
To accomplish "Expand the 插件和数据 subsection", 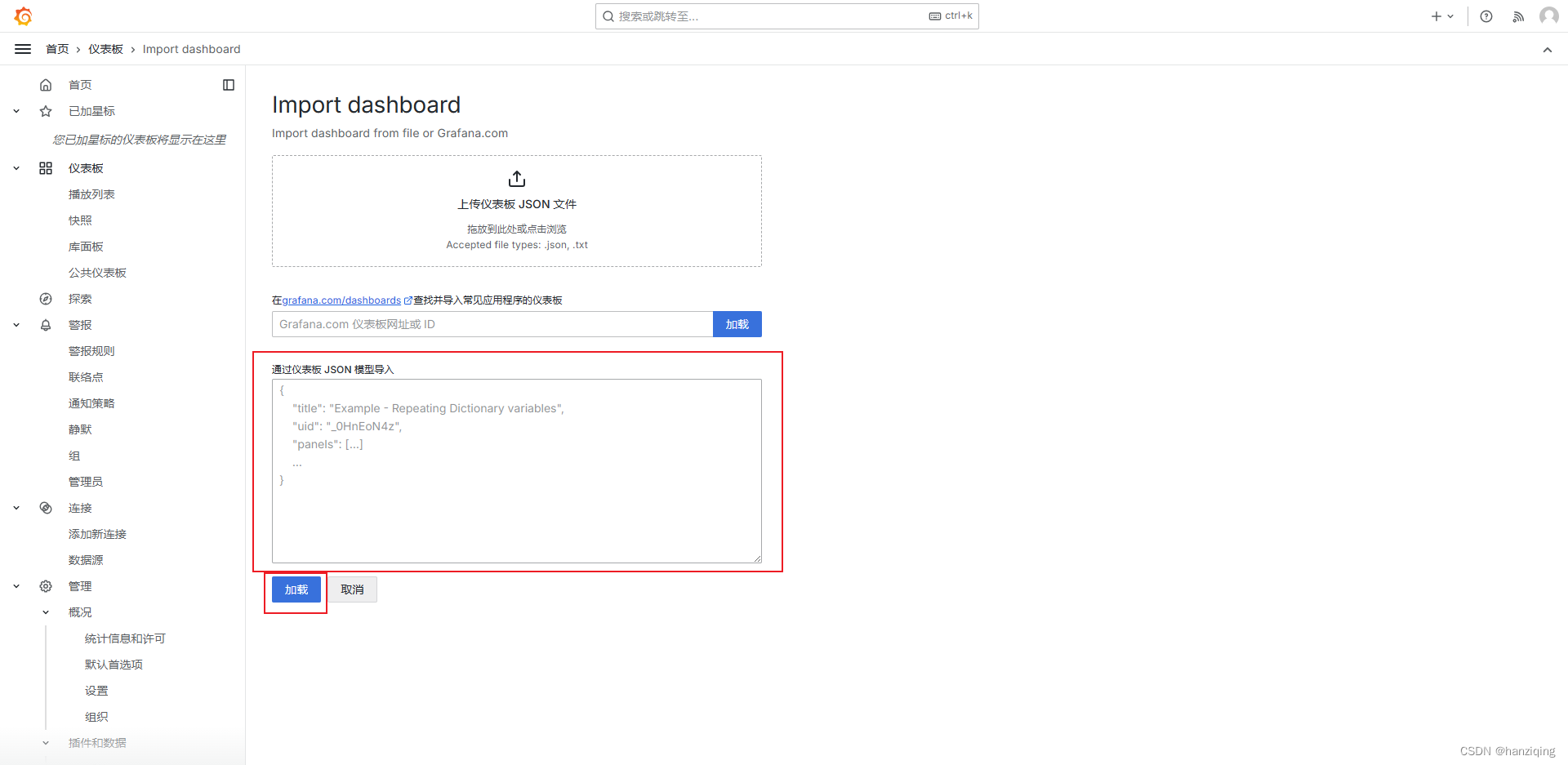I will click(x=46, y=743).
